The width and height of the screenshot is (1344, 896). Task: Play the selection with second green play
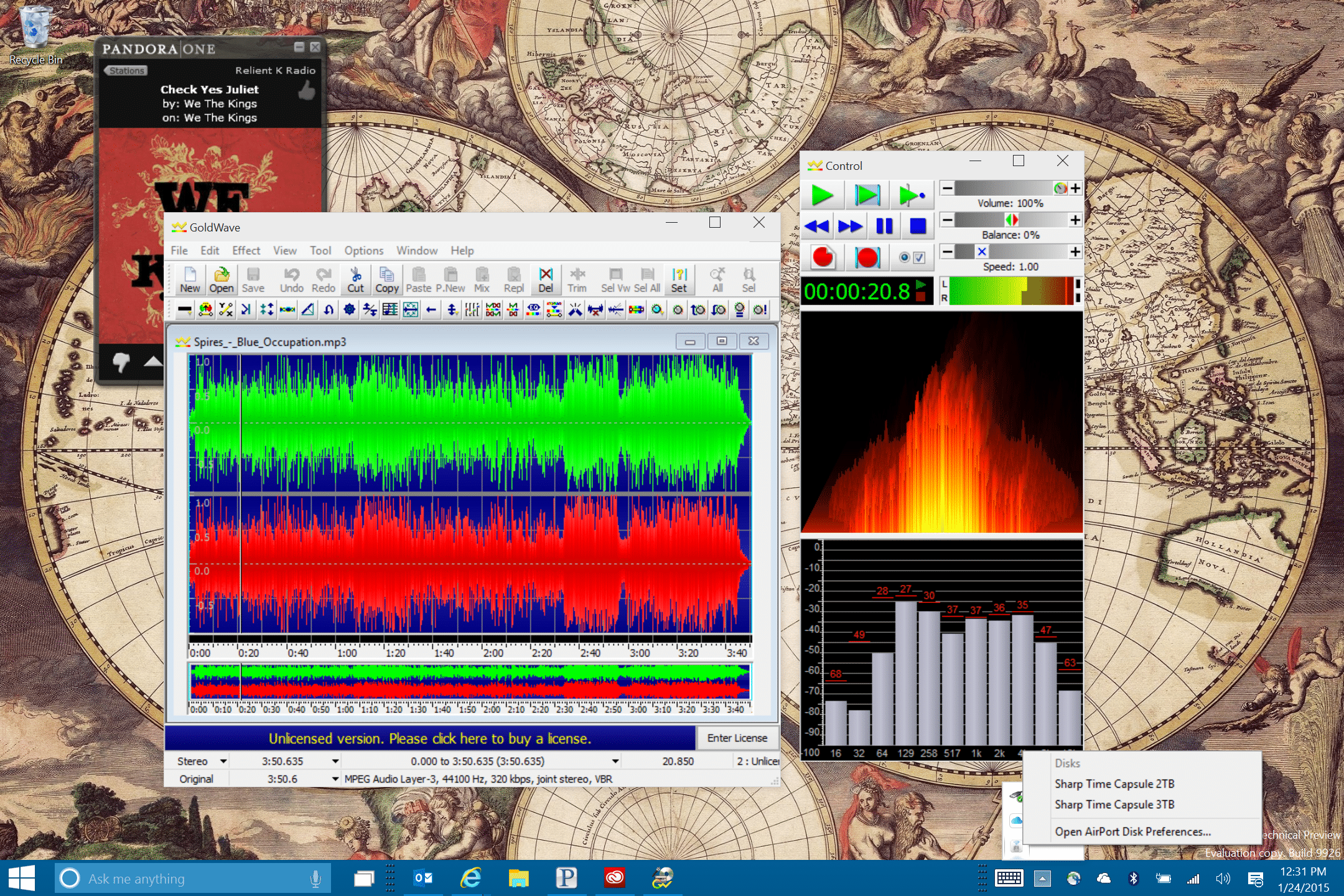tap(867, 195)
